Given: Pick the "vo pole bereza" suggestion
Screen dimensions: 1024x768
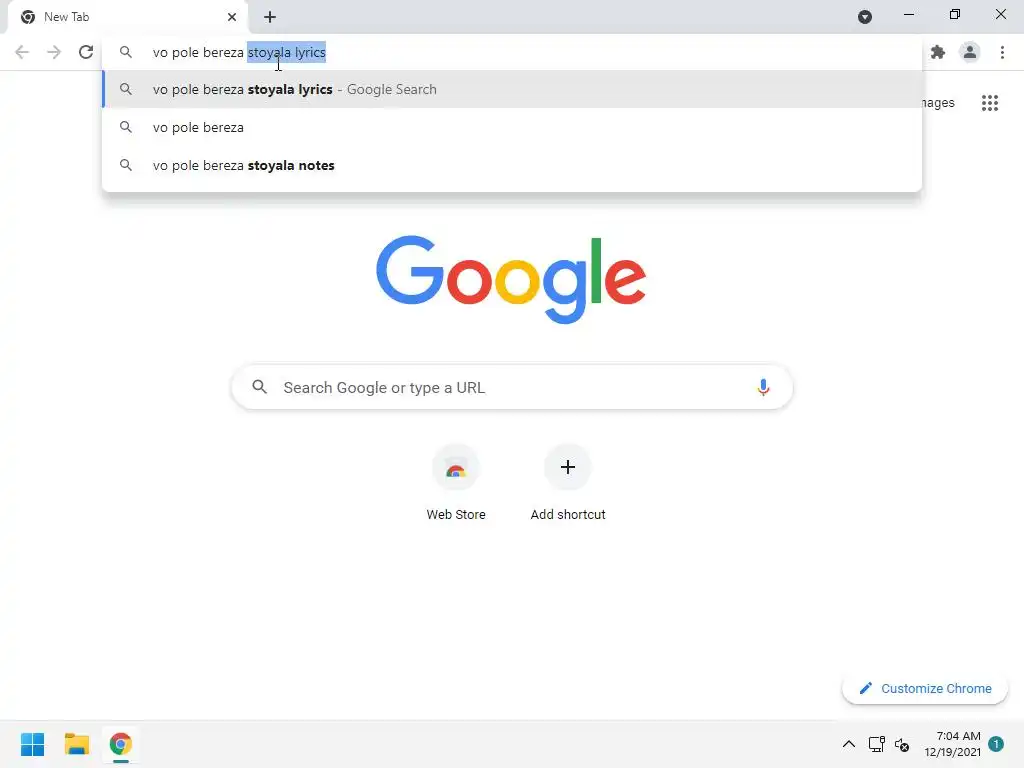Looking at the screenshot, I should (513, 127).
